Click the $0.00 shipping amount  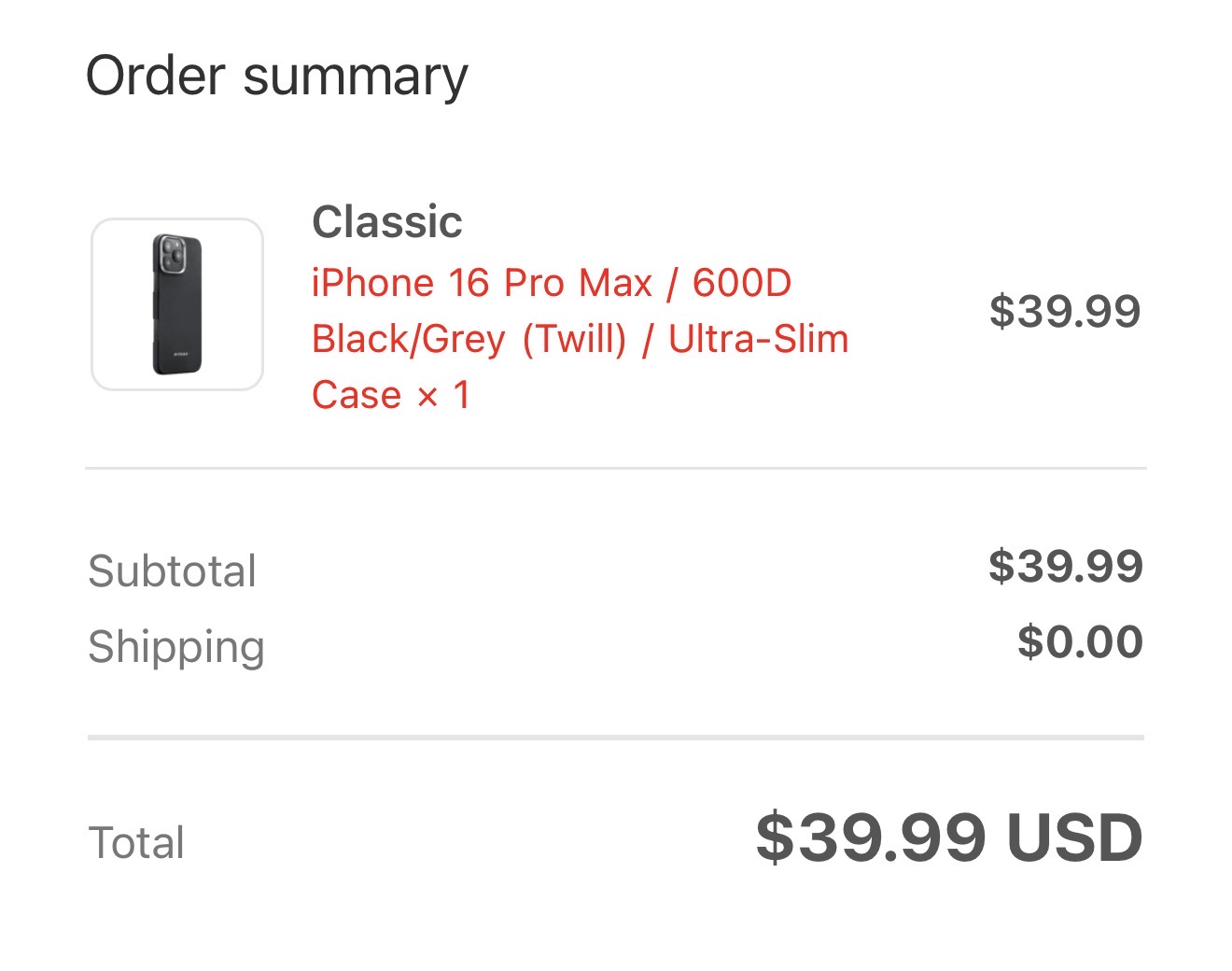point(1080,641)
